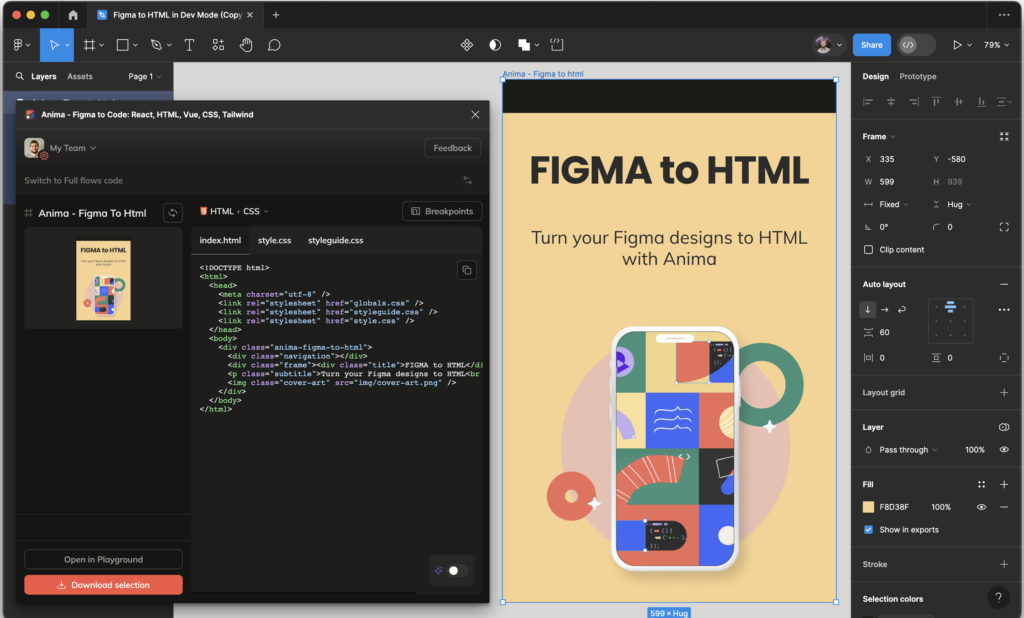
Task: Click the Resources components icon
Action: click(x=218, y=45)
